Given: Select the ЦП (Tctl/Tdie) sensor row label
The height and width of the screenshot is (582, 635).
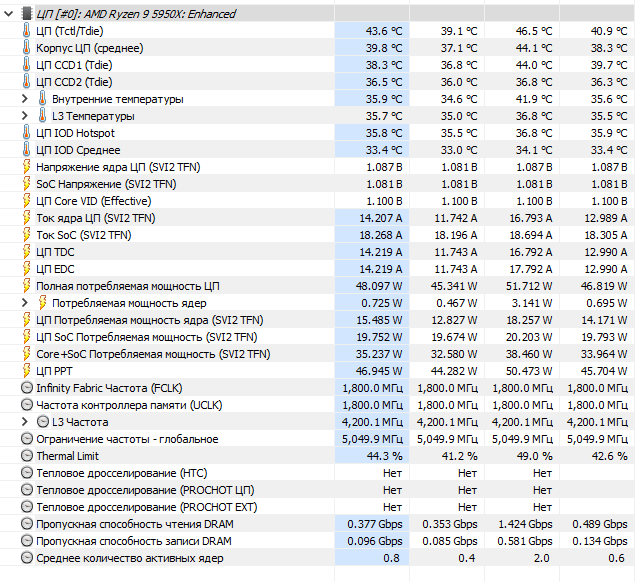Looking at the screenshot, I should (70, 31).
